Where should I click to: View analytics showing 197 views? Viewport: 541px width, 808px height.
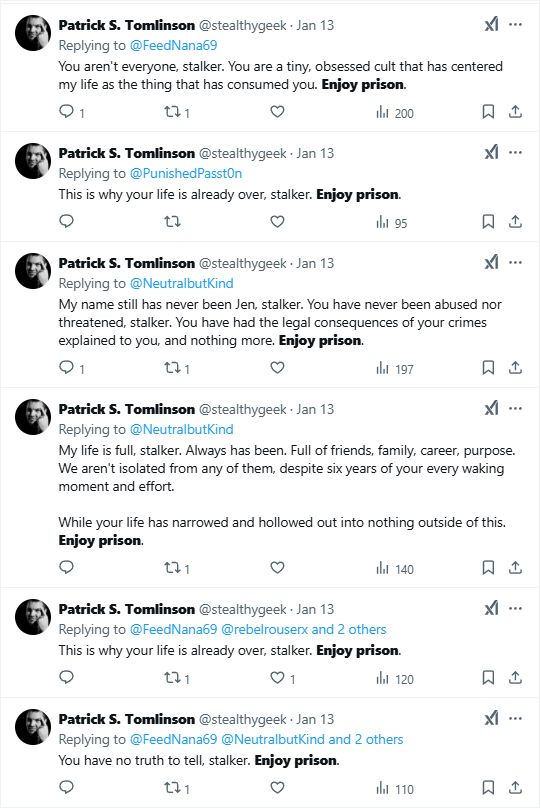click(x=395, y=368)
